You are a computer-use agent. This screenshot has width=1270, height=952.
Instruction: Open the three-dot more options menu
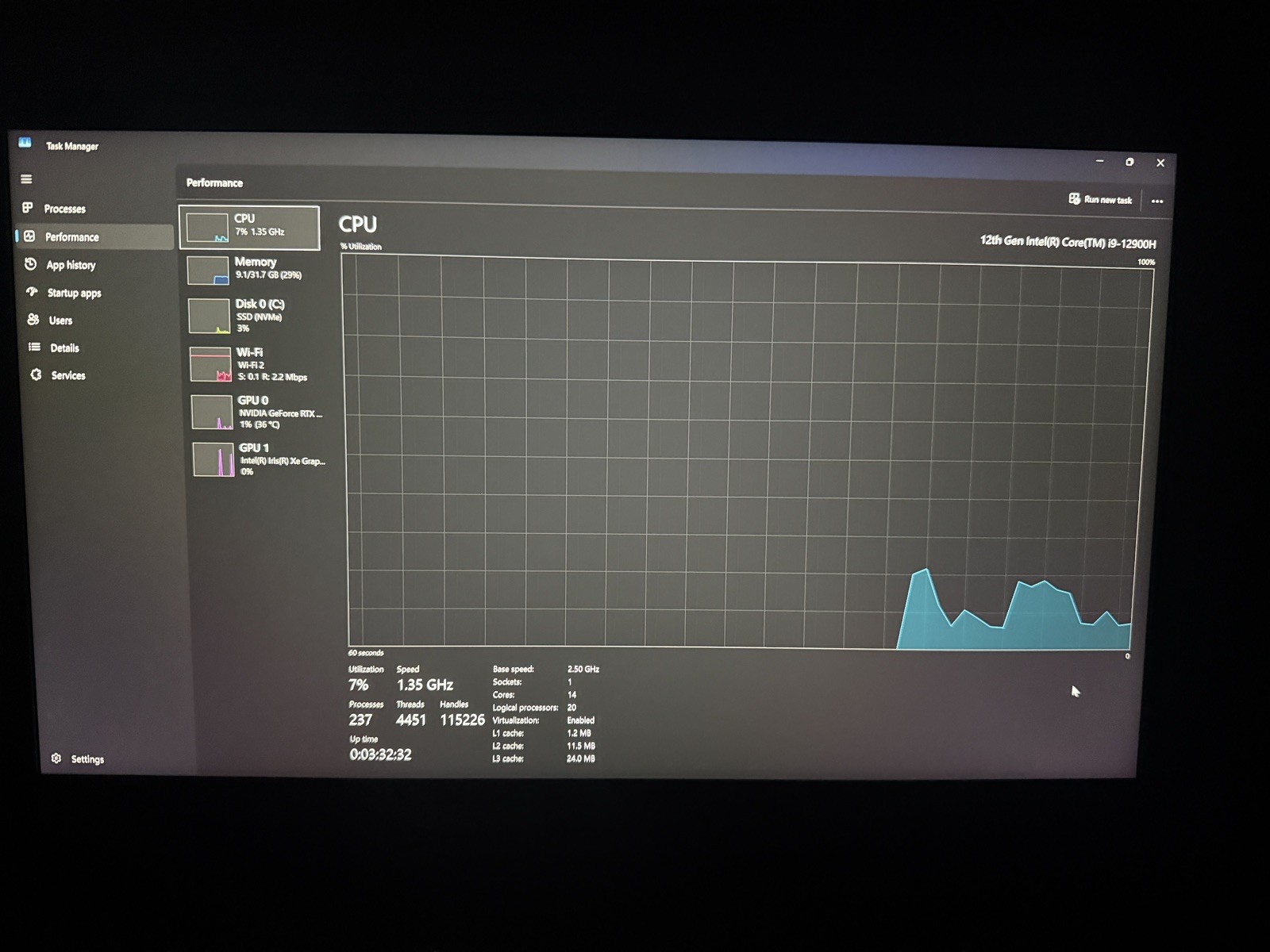(x=1157, y=202)
